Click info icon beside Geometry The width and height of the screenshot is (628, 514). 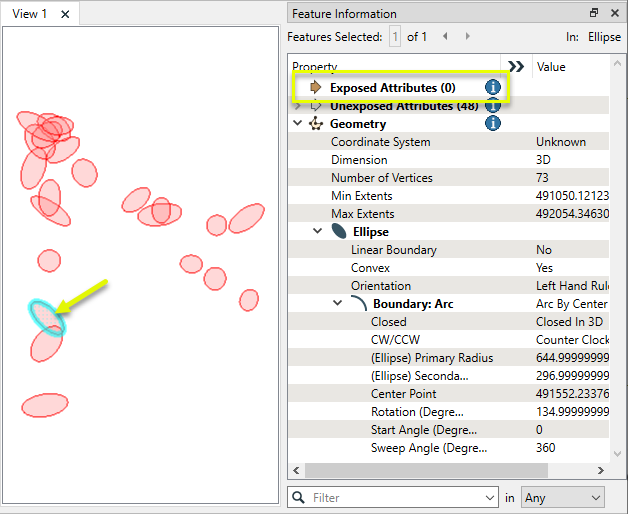[492, 124]
